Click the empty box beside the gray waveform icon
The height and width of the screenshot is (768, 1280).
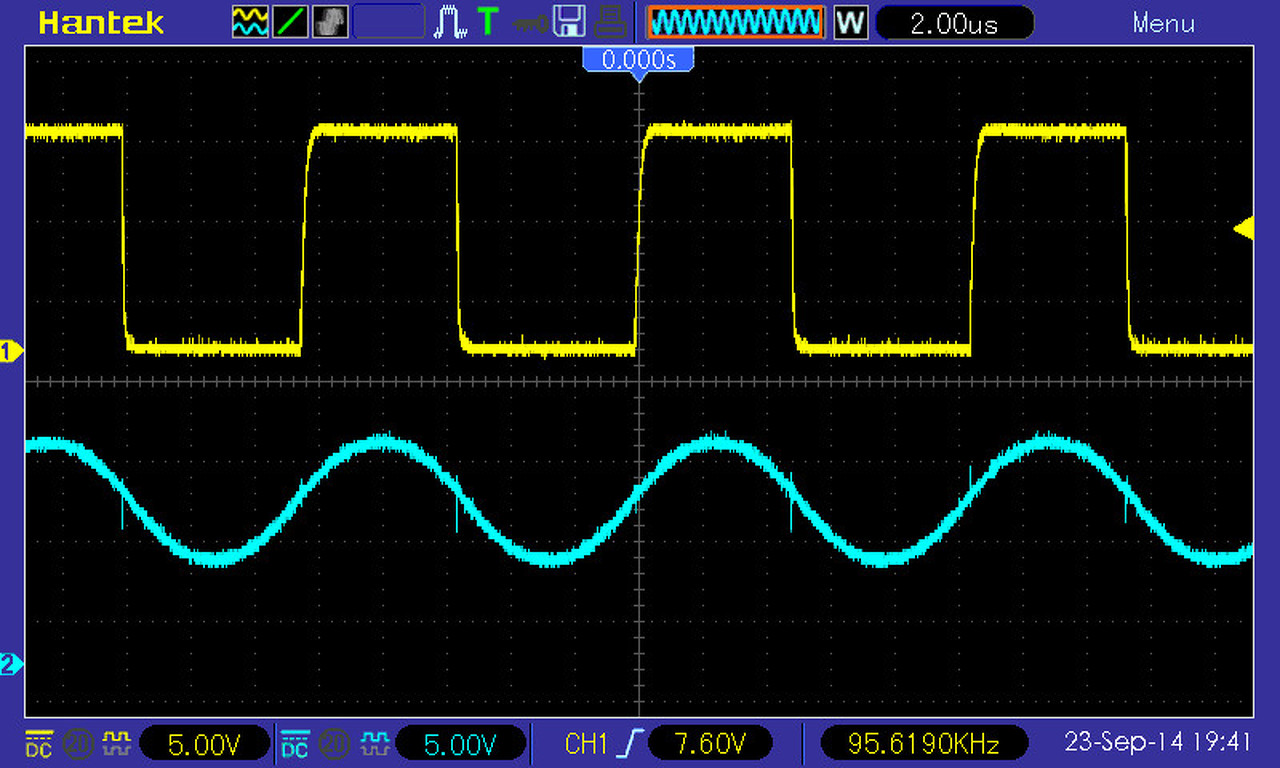[389, 22]
